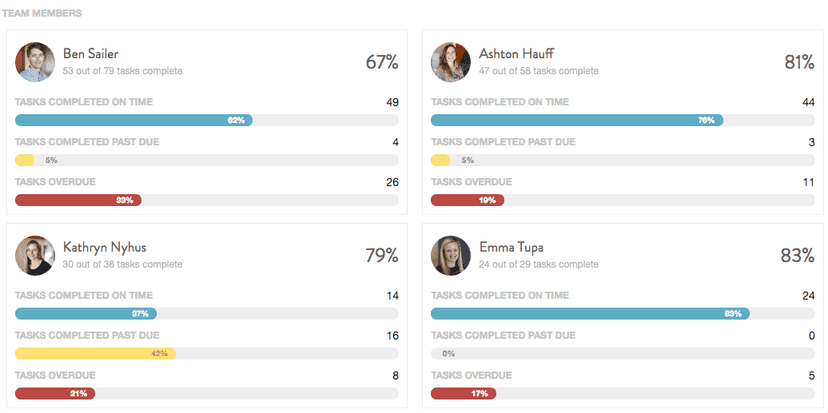Click the Team Members section heading
This screenshot has width=828, height=413.
[42, 14]
